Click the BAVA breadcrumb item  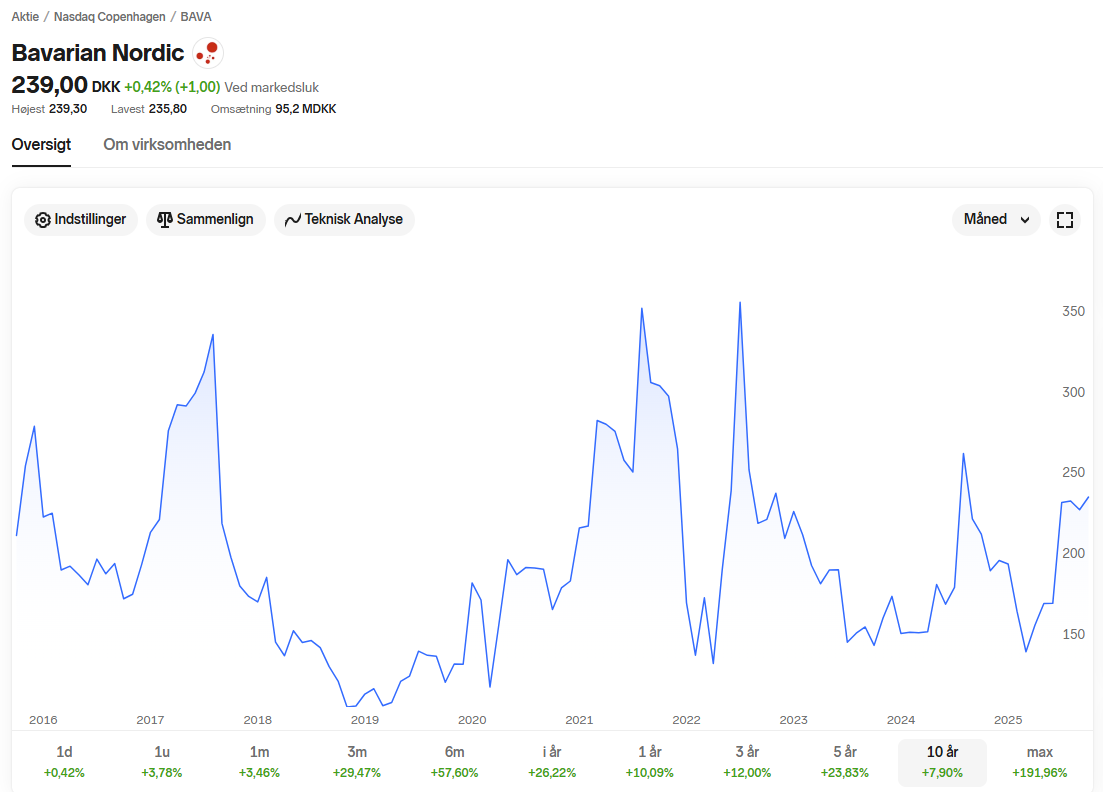coord(196,17)
